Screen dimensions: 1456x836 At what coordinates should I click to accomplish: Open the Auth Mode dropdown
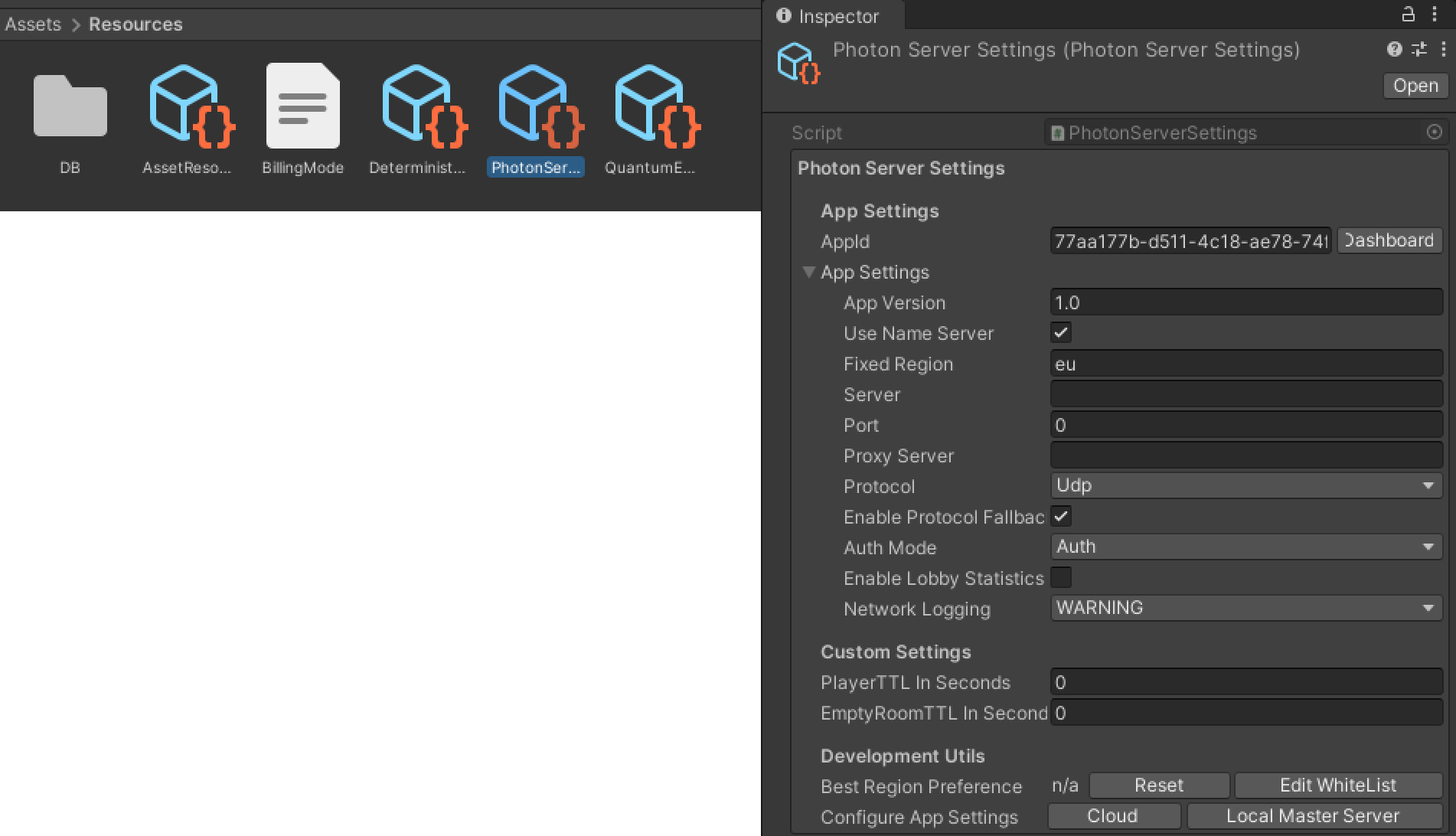click(1245, 547)
